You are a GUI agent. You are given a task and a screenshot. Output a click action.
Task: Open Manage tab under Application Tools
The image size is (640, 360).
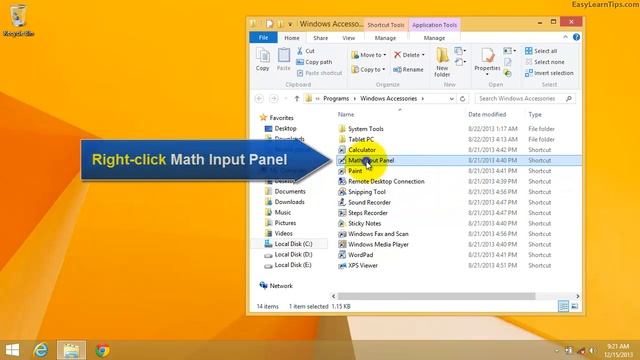tap(434, 38)
